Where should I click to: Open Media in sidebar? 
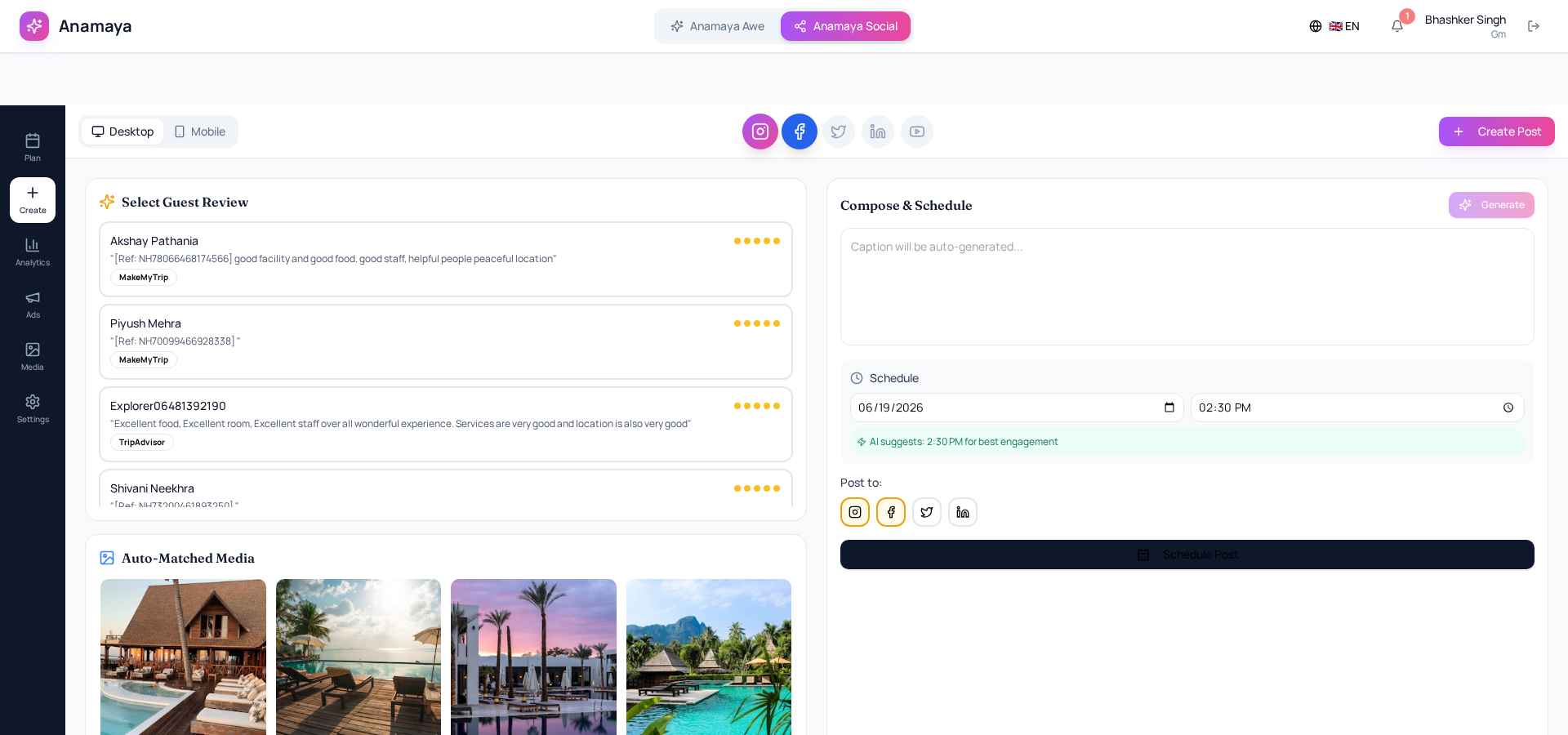tap(33, 357)
